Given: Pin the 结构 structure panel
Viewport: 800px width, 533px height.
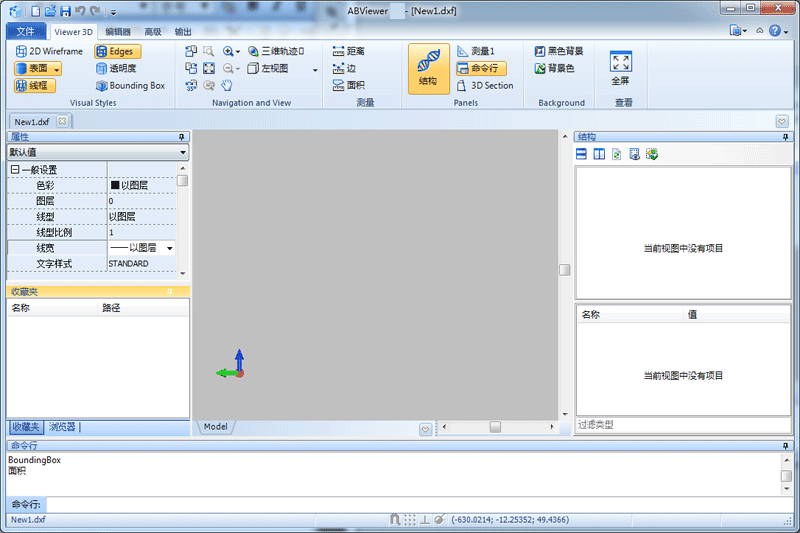Looking at the screenshot, I should click(785, 137).
